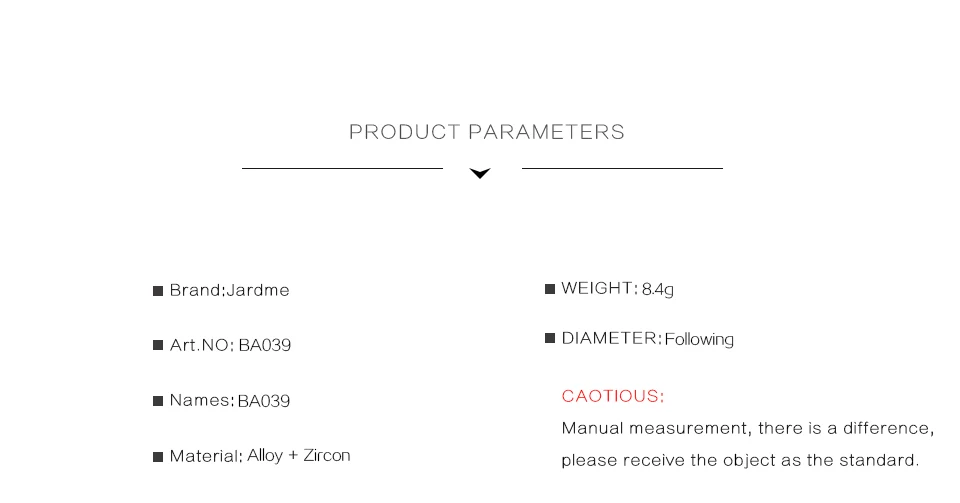Click the PRODUCT PARAMETERS heading
Screen dimensions: 960x503
(x=487, y=132)
